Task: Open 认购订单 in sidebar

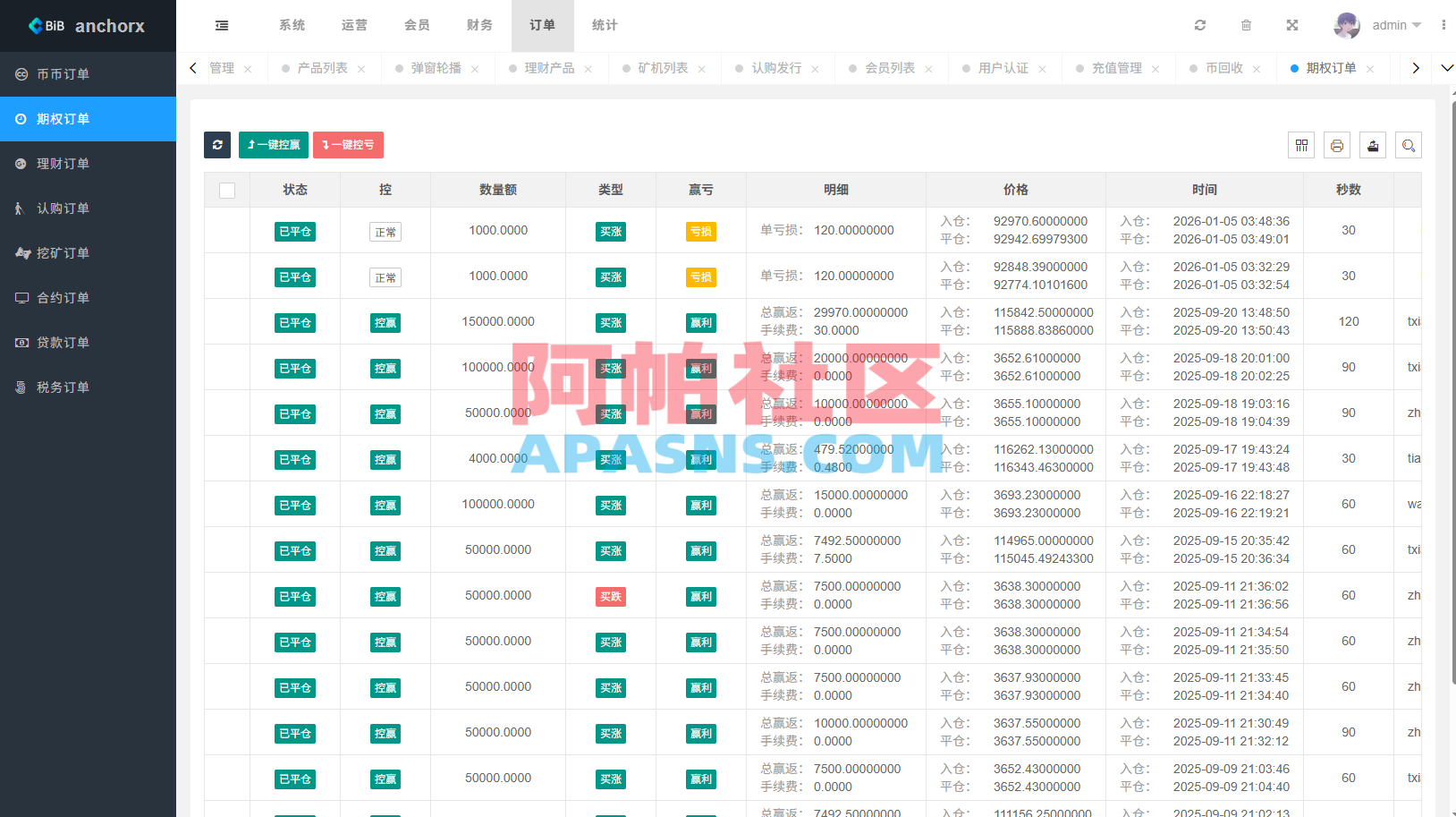Action: pos(88,209)
